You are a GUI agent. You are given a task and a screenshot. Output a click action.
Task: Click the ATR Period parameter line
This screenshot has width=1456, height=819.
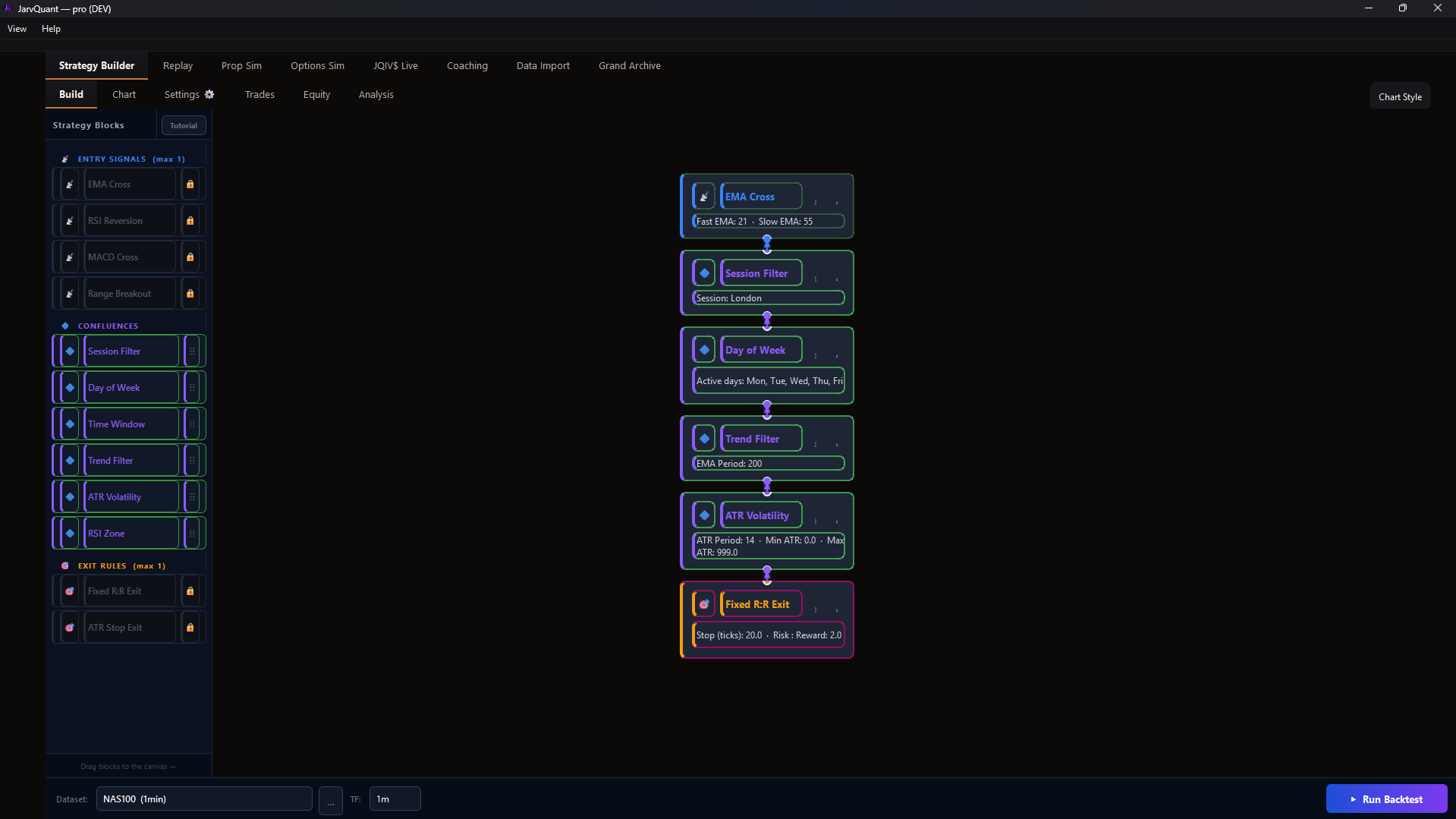point(769,547)
